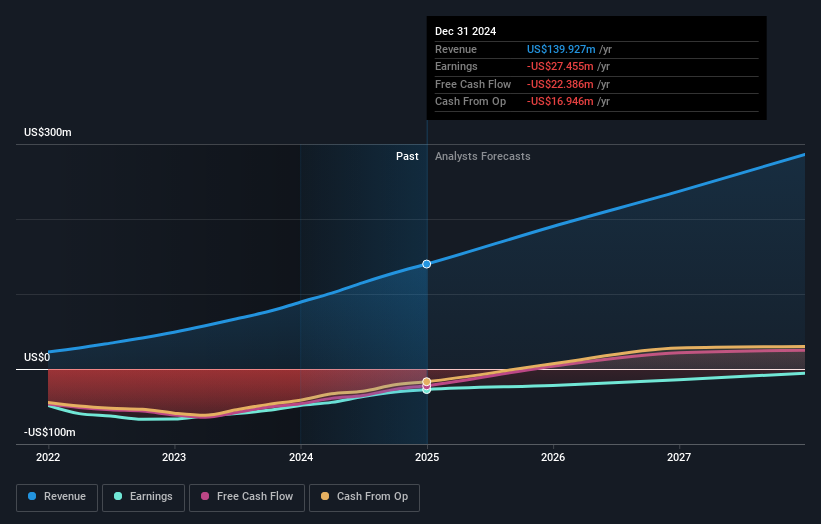Click the 2026 x-axis label

pyautogui.click(x=553, y=457)
